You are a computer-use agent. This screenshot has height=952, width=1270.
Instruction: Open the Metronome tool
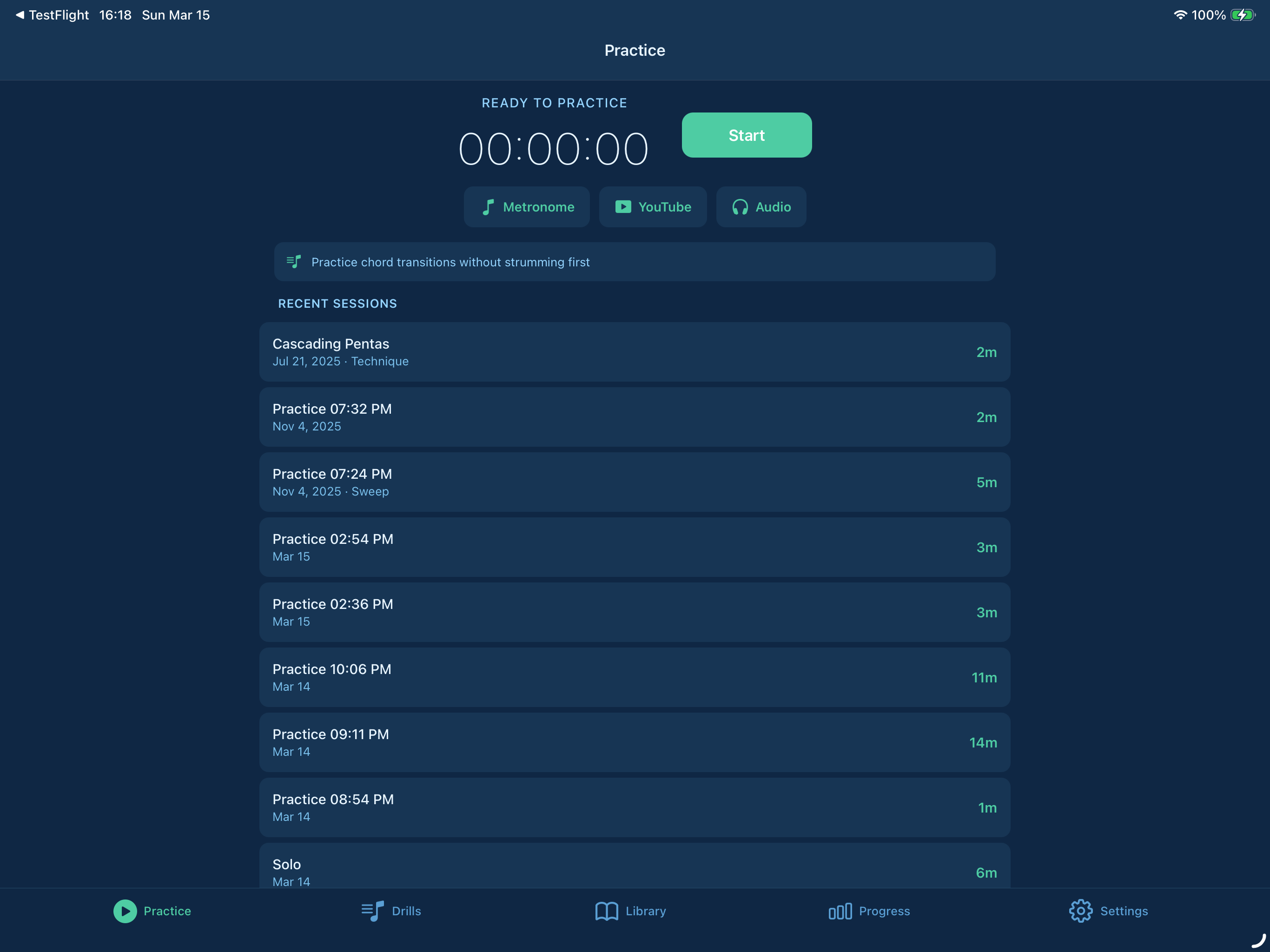[527, 207]
